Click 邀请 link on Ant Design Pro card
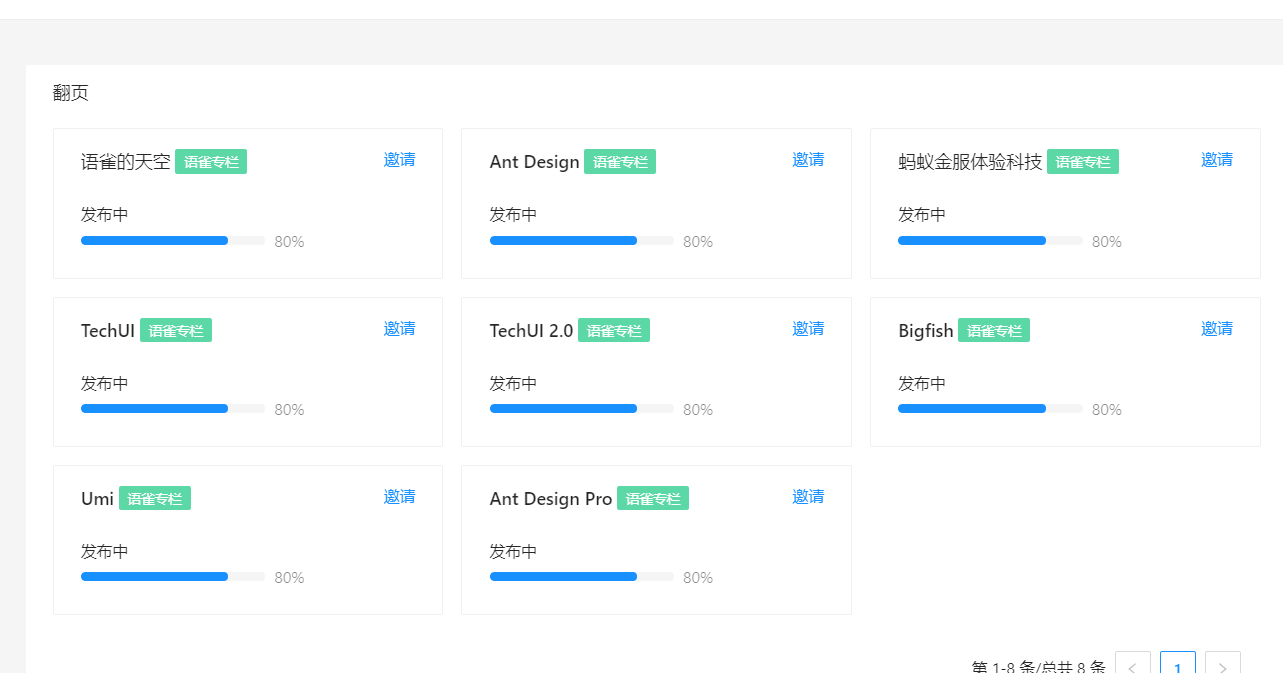 pyautogui.click(x=808, y=497)
